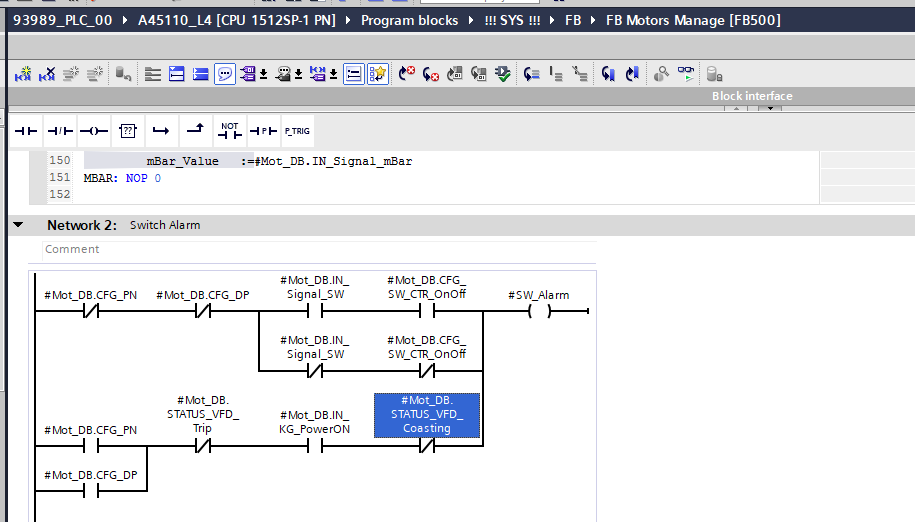Click the Define setpoints magnifier icon
The image size is (915, 522).
coord(661,74)
